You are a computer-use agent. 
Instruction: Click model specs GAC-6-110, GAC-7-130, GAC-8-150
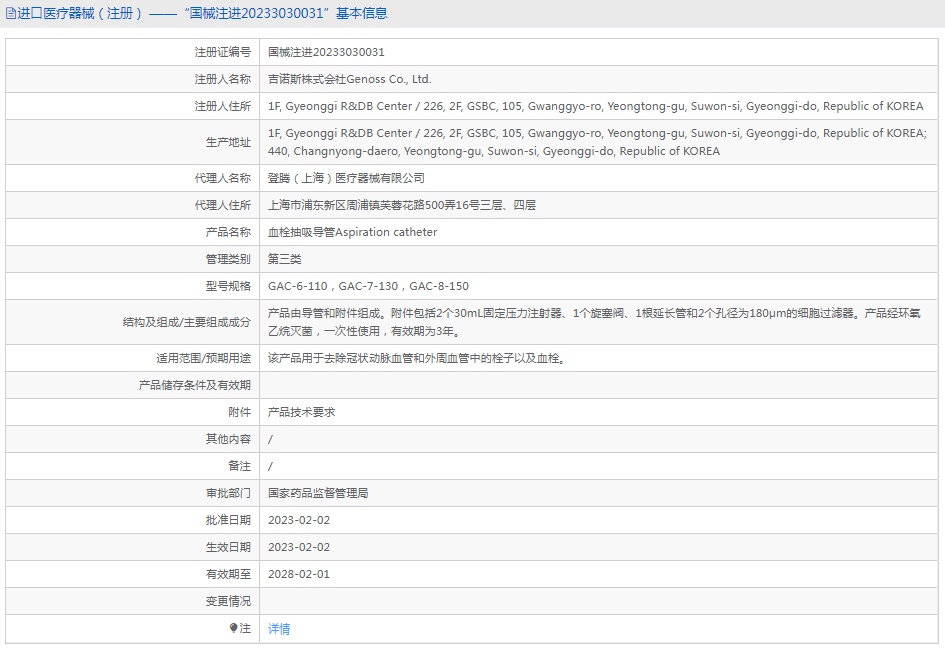click(368, 286)
